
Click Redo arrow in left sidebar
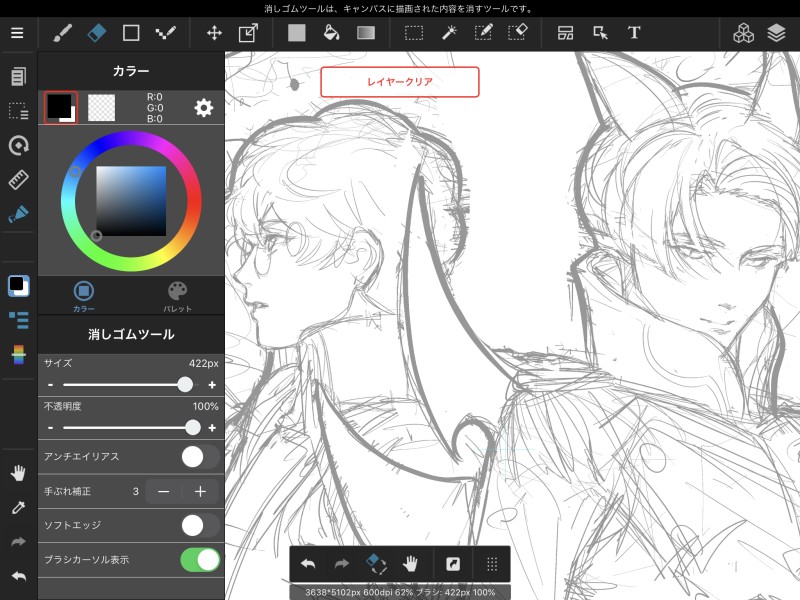tap(18, 542)
